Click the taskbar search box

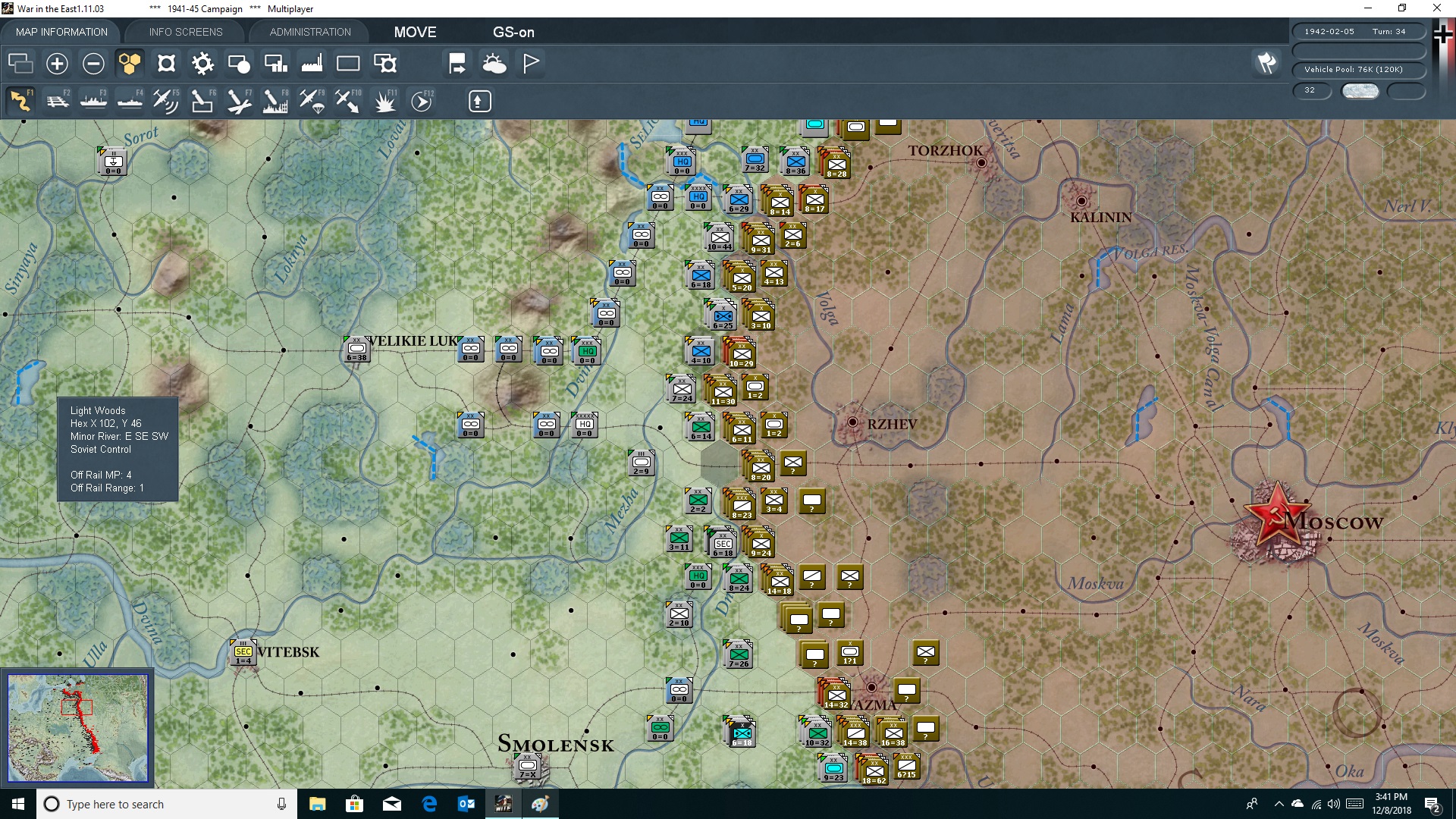coord(167,804)
